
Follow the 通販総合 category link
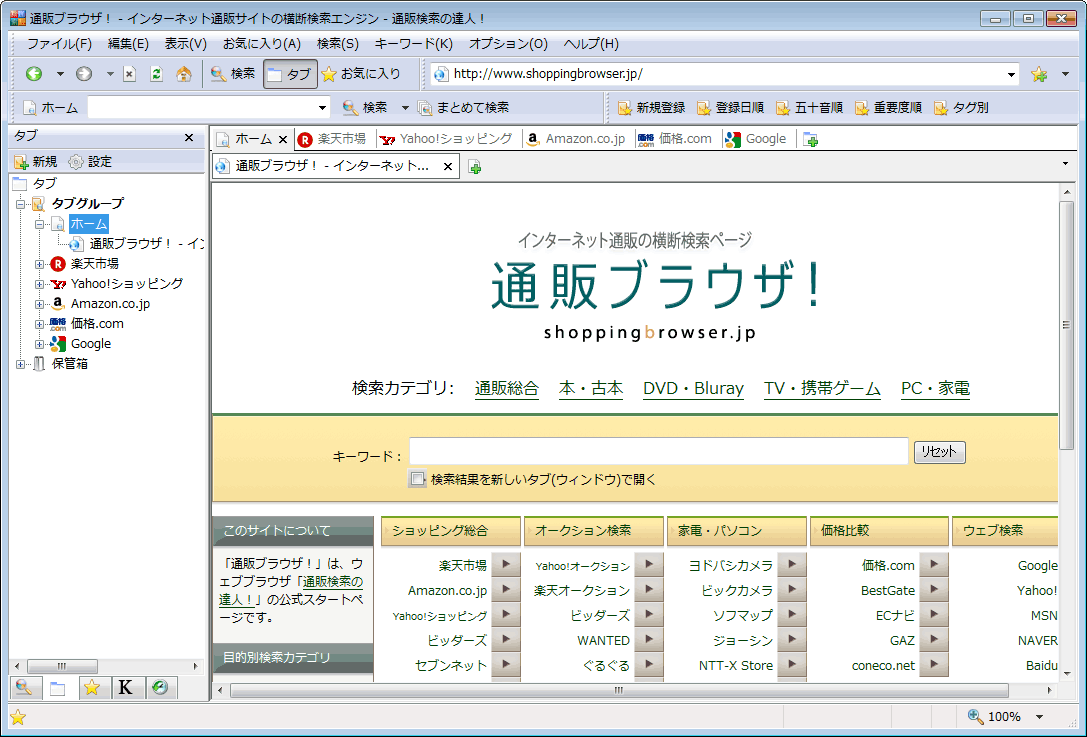tap(507, 389)
